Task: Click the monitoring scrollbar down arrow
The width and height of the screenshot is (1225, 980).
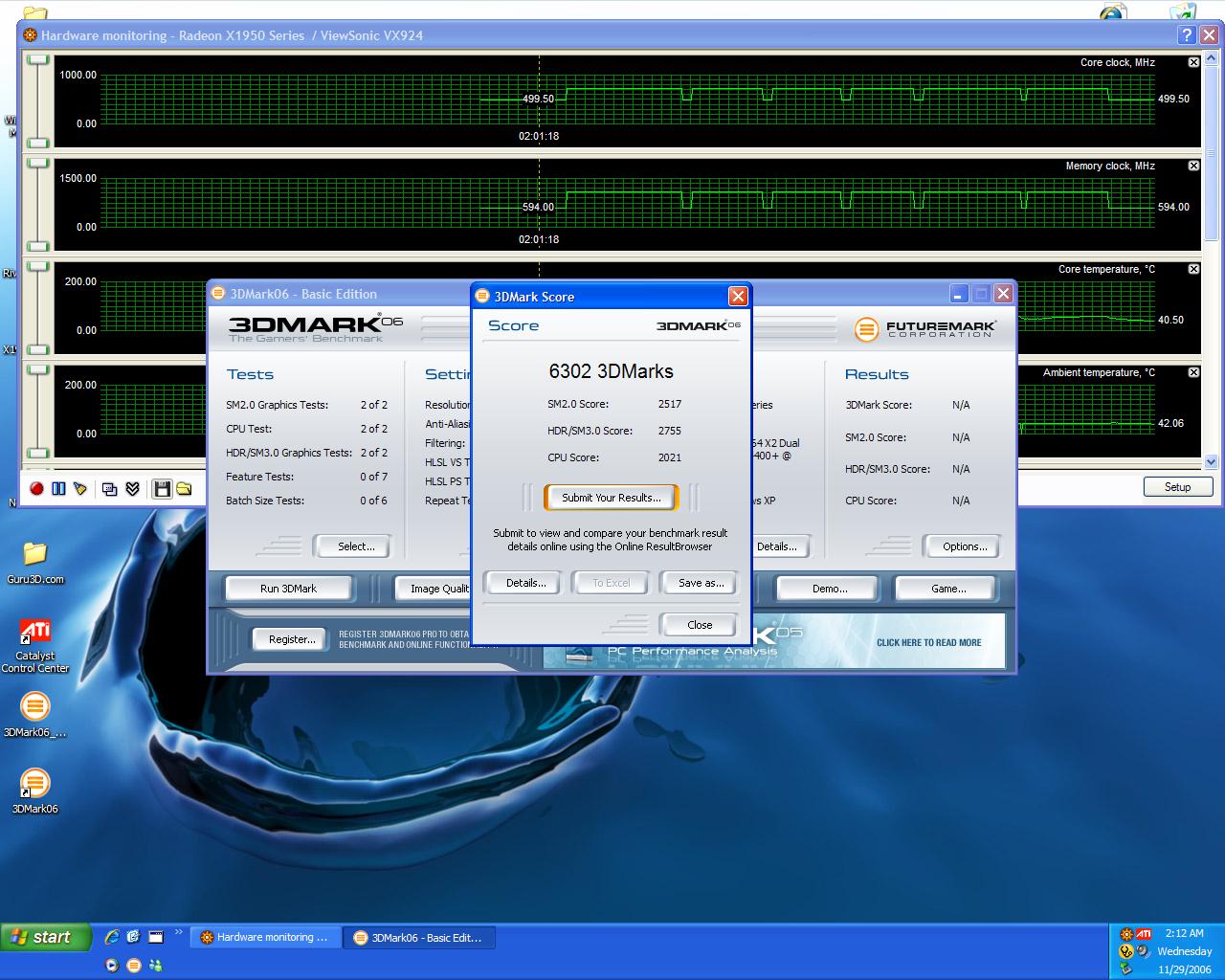Action: pyautogui.click(x=1212, y=462)
